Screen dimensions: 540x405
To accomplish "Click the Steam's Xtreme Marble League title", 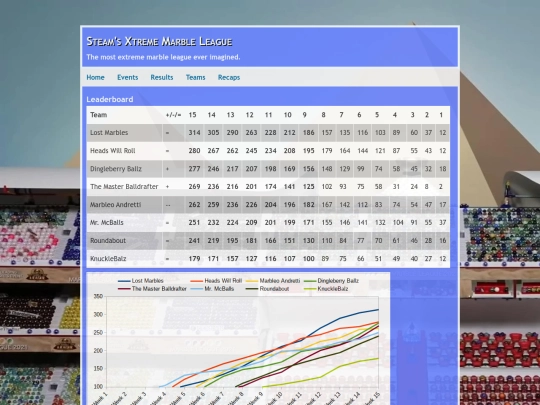I will pos(159,42).
